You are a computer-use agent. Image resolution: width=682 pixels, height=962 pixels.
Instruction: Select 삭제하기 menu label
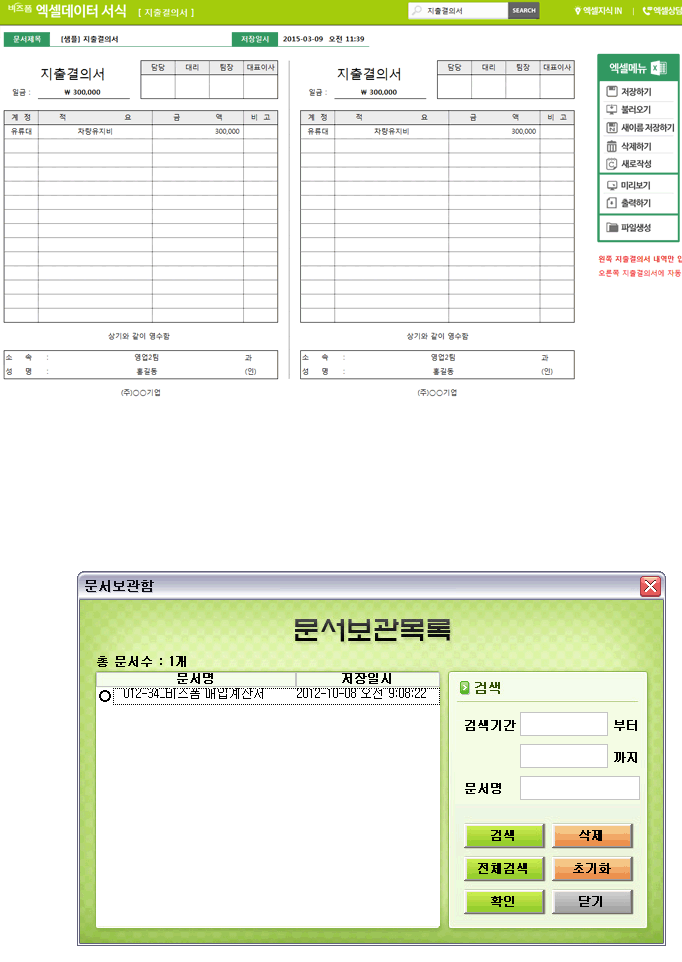(636, 147)
